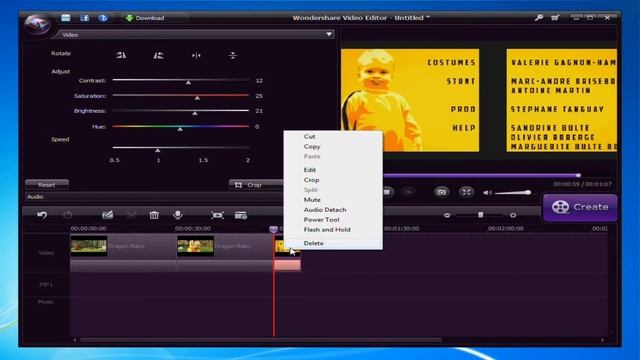Click the Undo arrow in the timeline toolbar
This screenshot has height=360, width=640.
click(42, 215)
